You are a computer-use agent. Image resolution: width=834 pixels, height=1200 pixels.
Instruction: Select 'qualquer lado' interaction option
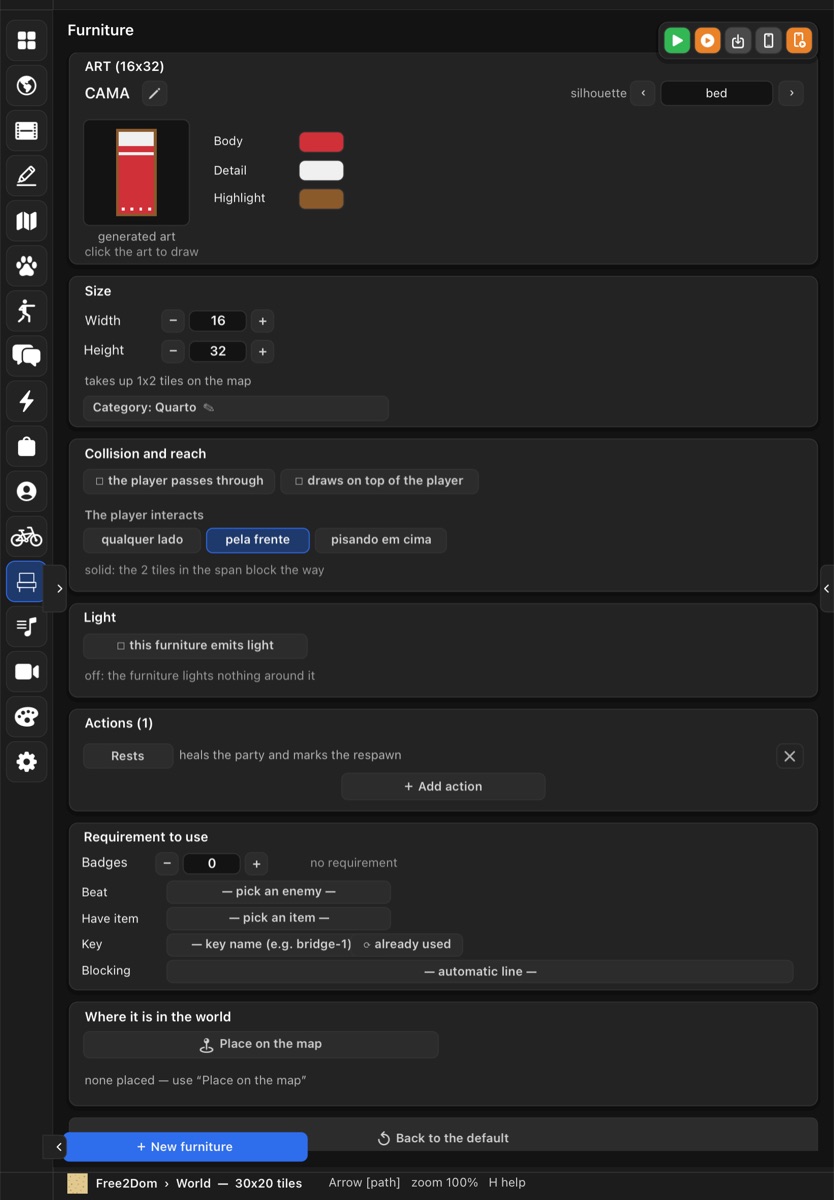coord(142,540)
